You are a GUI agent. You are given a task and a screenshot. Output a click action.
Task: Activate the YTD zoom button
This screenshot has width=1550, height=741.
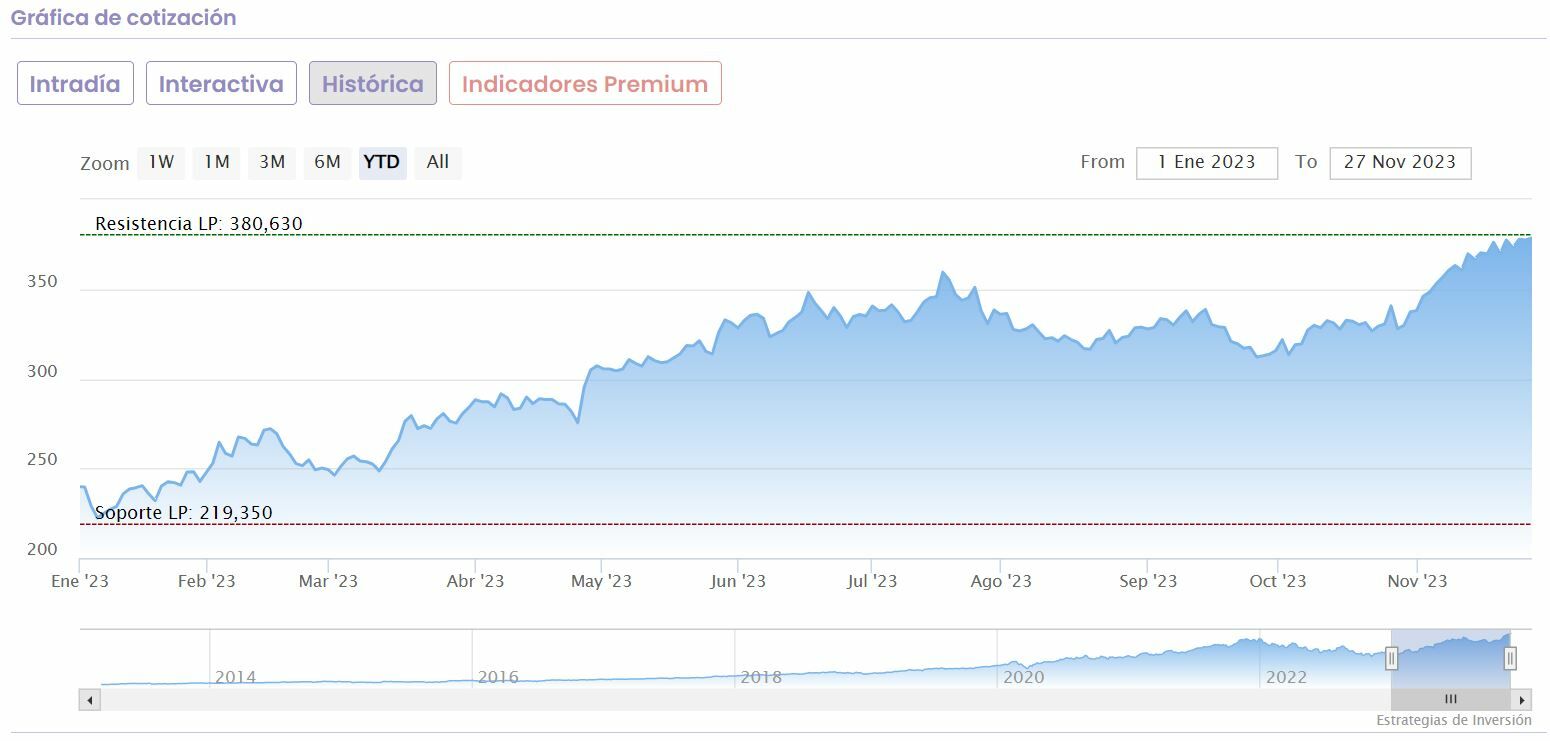pos(382,162)
